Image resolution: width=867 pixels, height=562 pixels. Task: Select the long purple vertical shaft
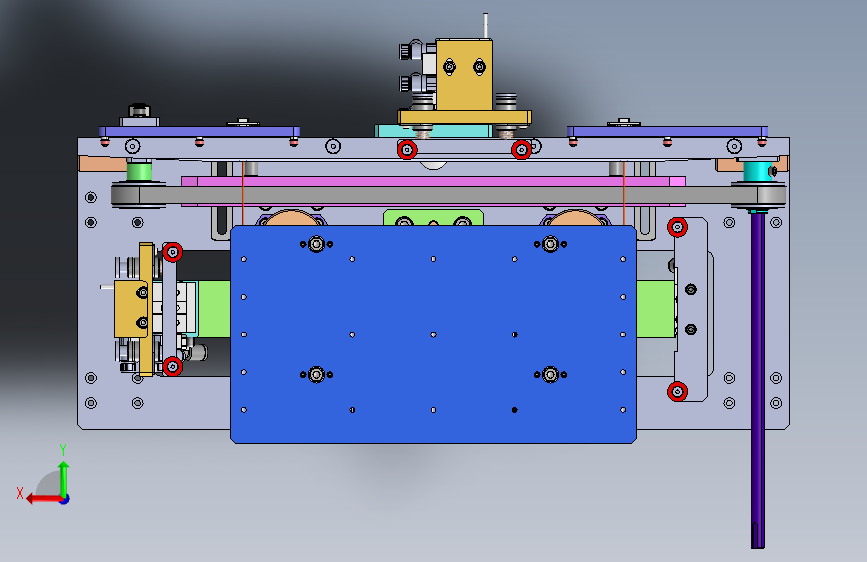click(758, 381)
